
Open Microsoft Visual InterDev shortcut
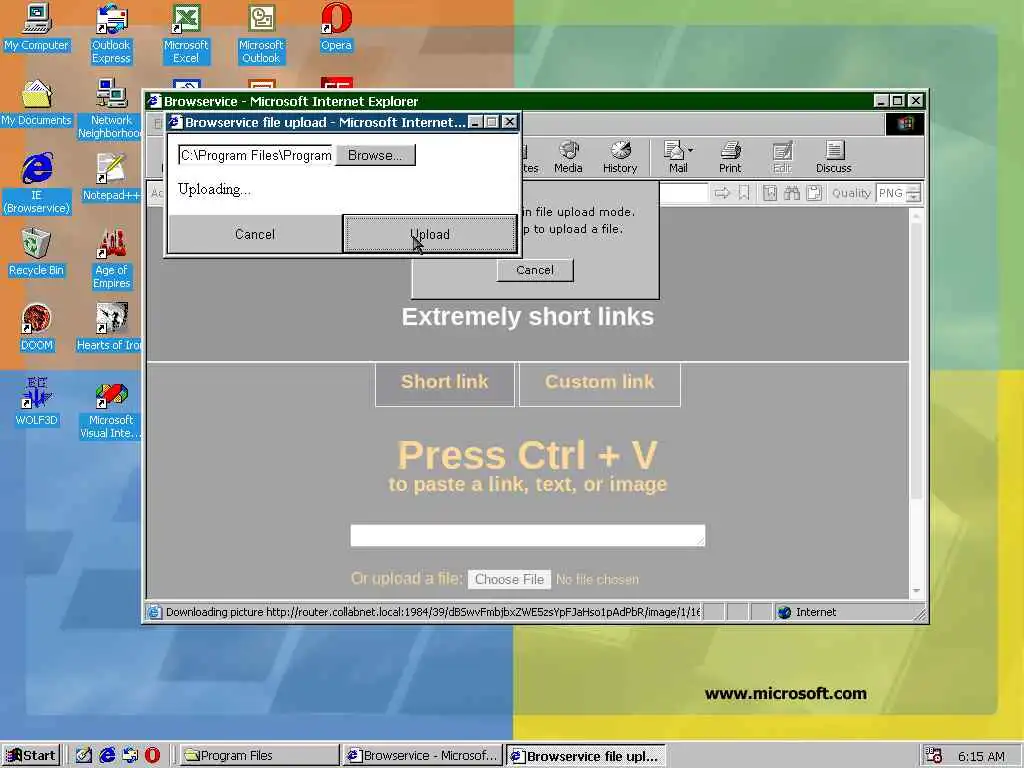point(111,409)
